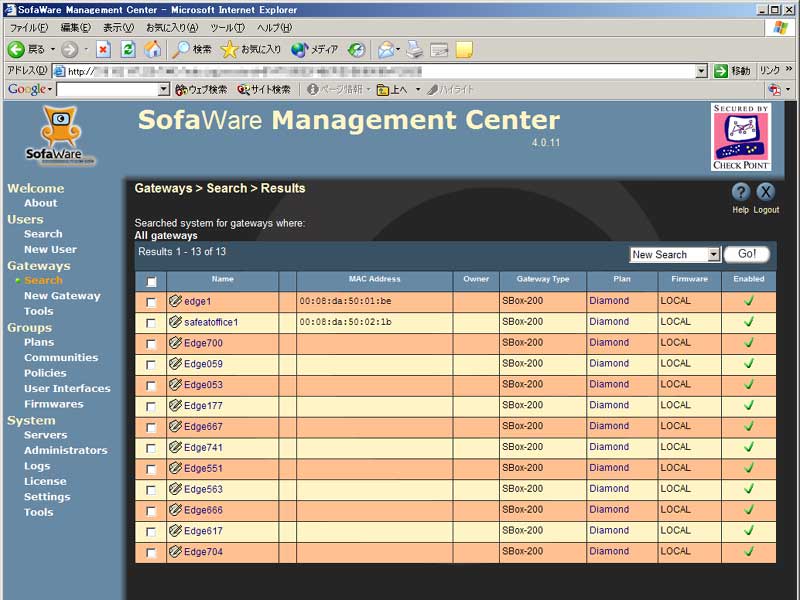Viewport: 800px width, 600px height.
Task: Open the Media globe icon
Action: tap(299, 49)
